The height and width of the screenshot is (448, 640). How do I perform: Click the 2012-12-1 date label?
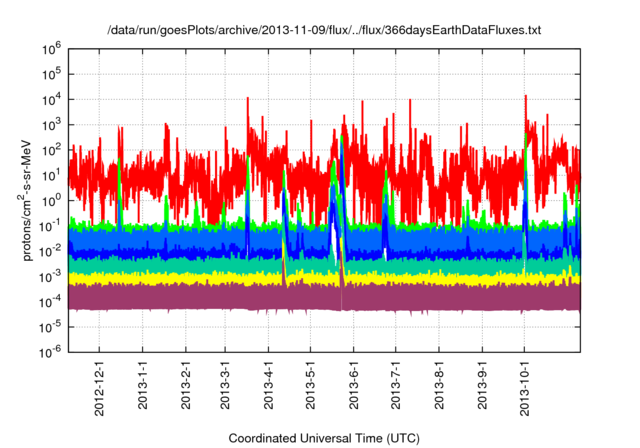(100, 388)
